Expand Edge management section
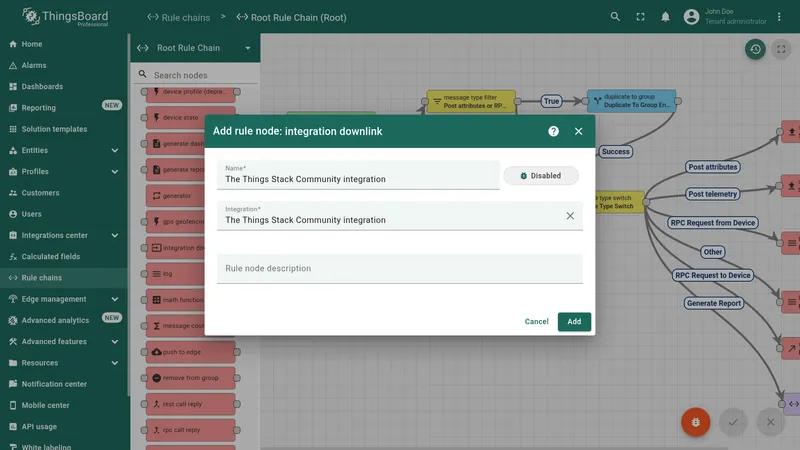 (64, 299)
